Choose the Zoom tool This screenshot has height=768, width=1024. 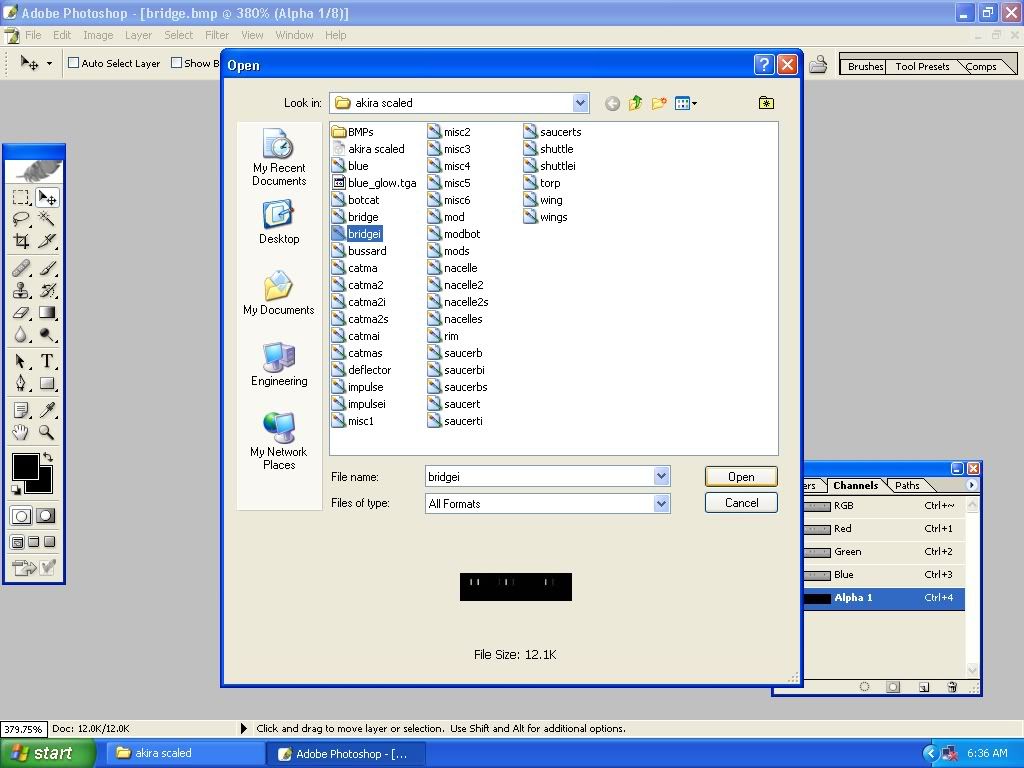[x=47, y=433]
